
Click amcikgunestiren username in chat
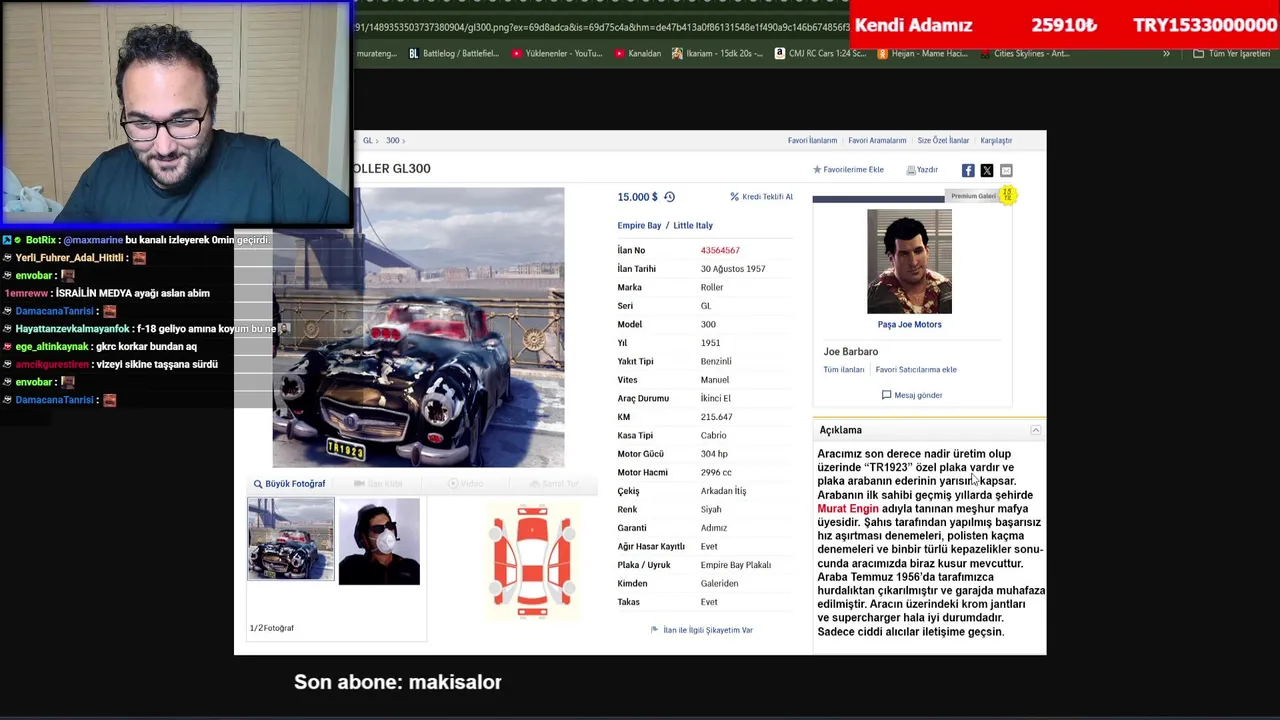coord(52,365)
